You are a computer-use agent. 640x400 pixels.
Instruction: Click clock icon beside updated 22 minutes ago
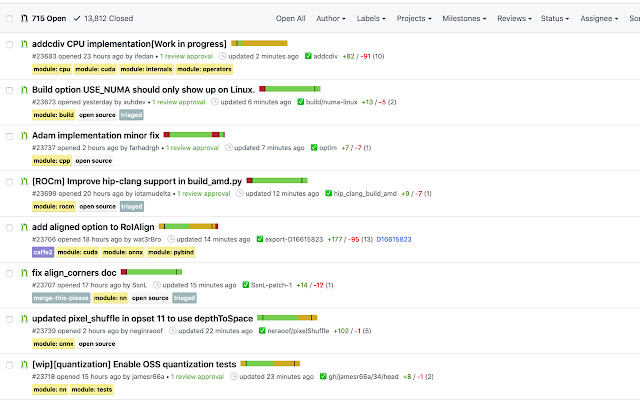click(173, 330)
